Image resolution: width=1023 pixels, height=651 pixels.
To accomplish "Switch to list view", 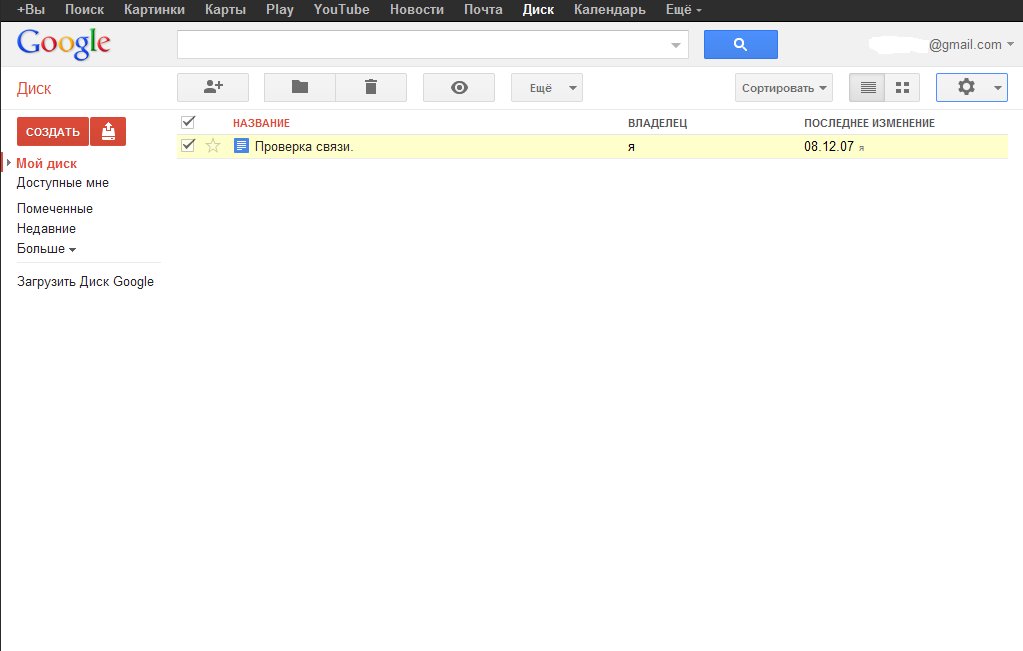I will tap(866, 87).
